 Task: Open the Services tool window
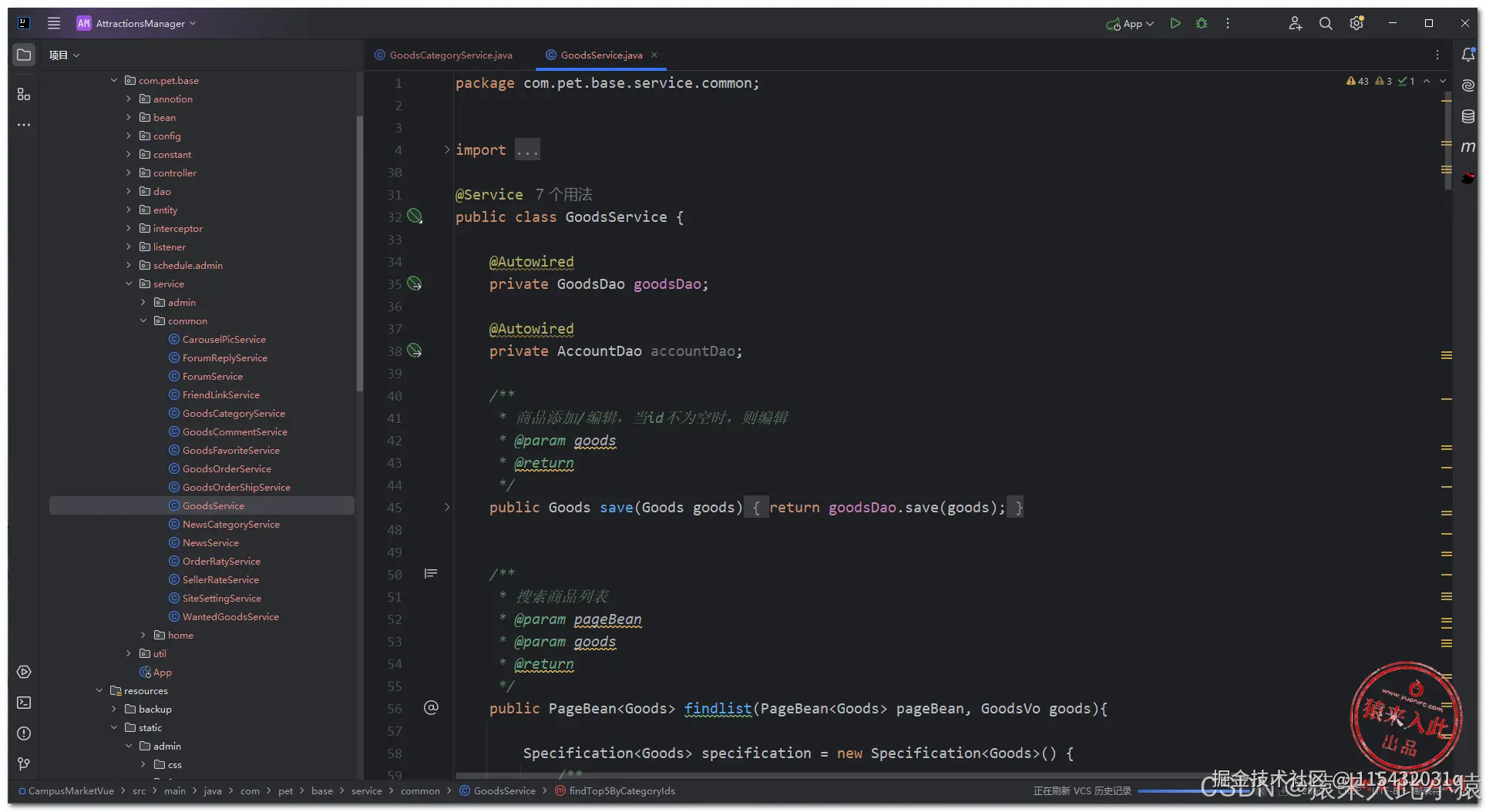click(24, 672)
